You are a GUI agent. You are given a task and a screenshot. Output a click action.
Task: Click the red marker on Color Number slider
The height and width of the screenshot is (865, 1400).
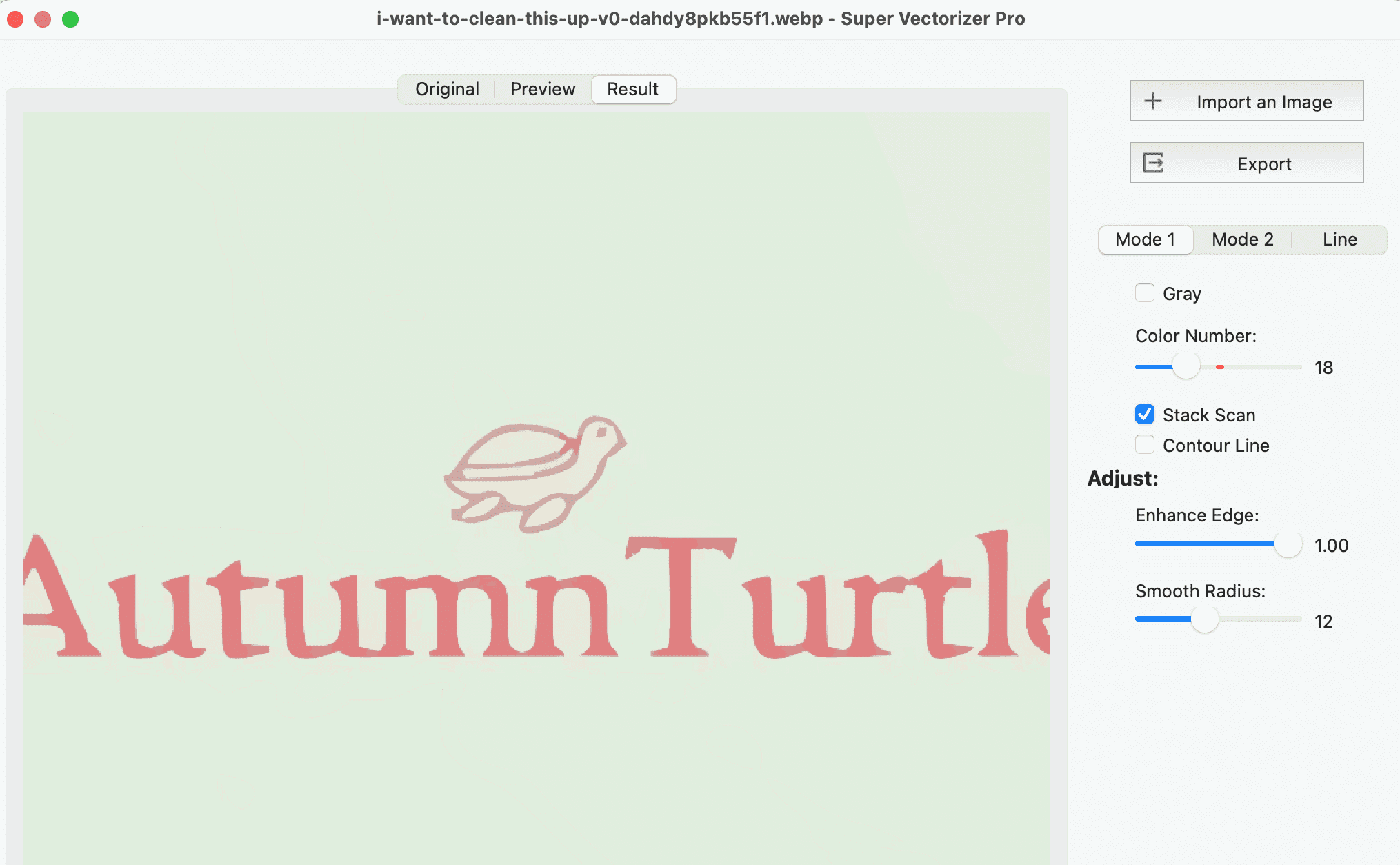tap(1220, 367)
